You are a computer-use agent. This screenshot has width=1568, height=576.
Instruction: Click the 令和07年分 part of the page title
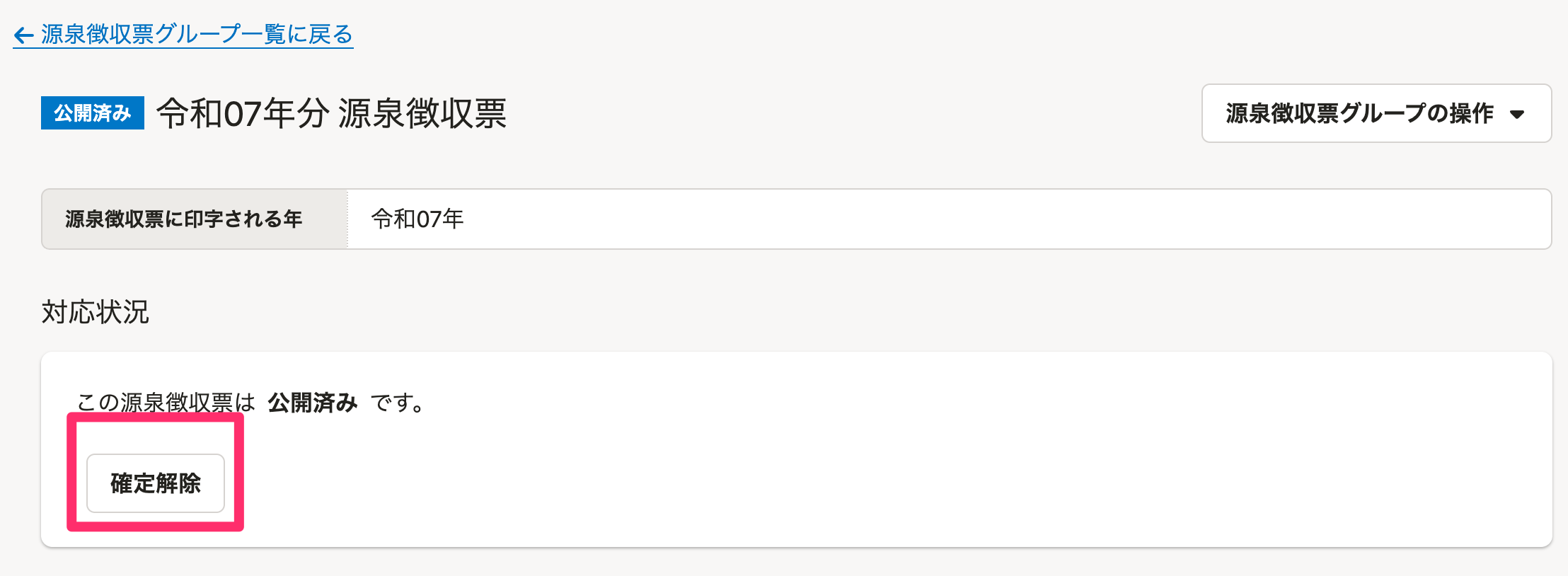243,113
